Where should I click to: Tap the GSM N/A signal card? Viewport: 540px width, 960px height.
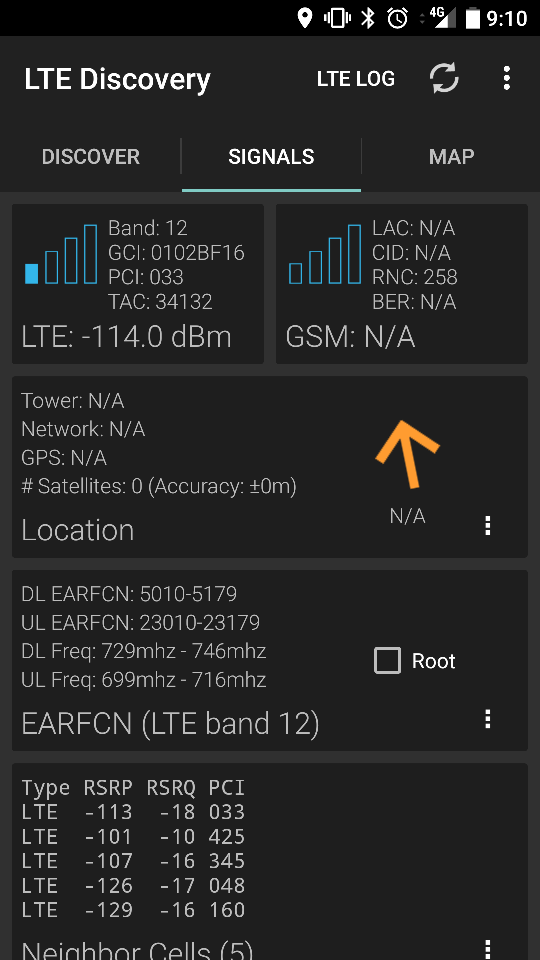click(x=402, y=283)
